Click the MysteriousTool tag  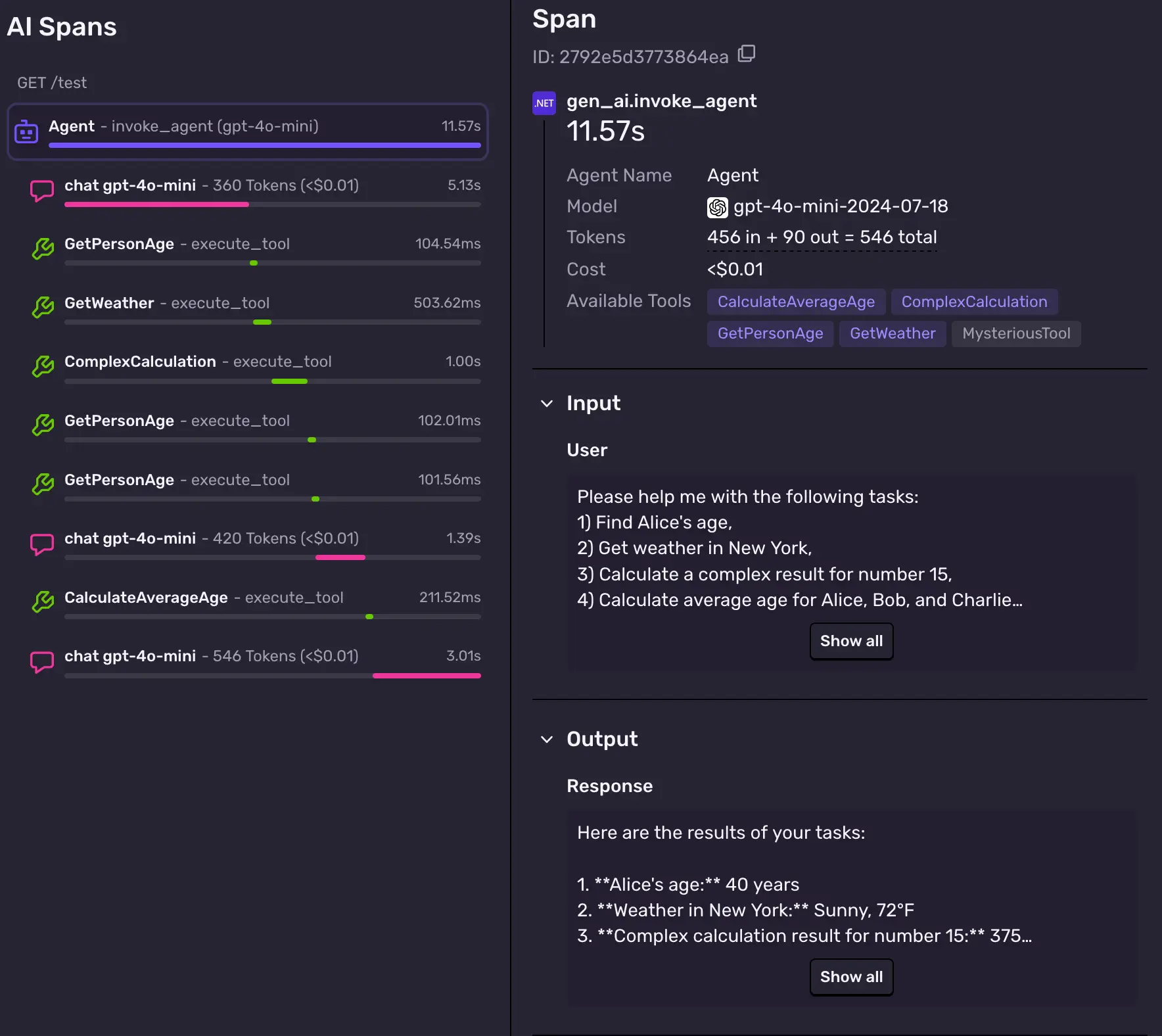point(1015,333)
